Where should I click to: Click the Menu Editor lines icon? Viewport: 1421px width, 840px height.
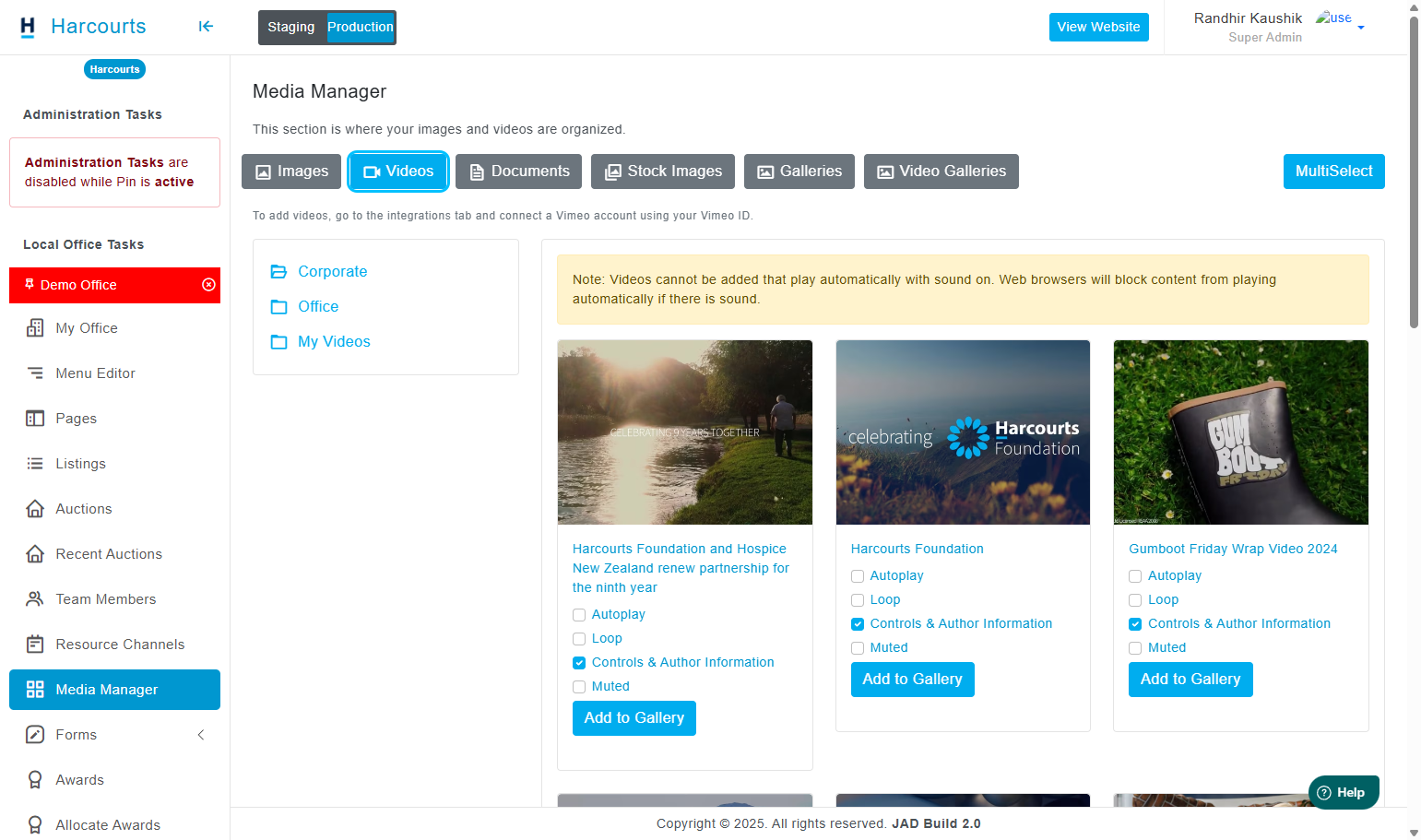35,373
